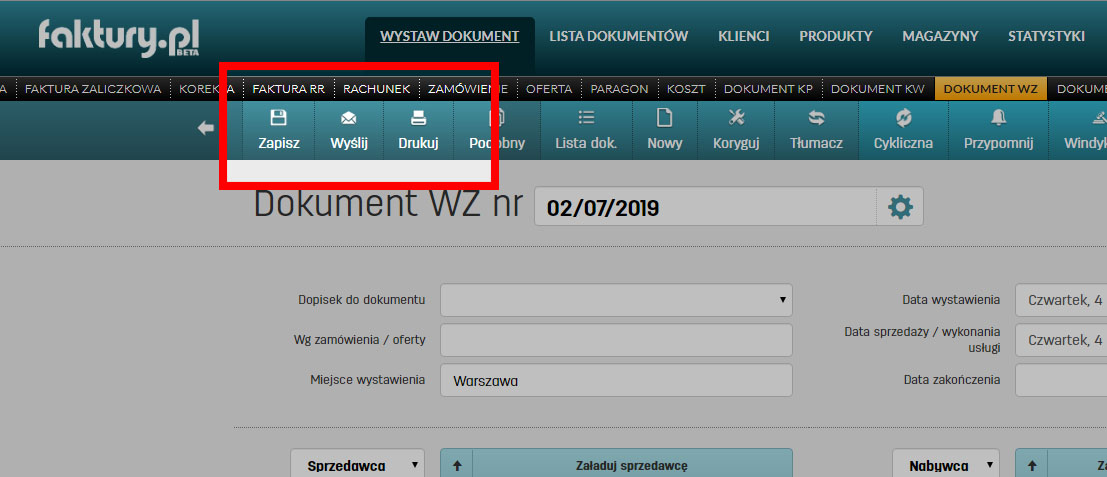Screen dimensions: 1107x477
Task: Select the Dokument WZ tab
Action: click(x=991, y=89)
